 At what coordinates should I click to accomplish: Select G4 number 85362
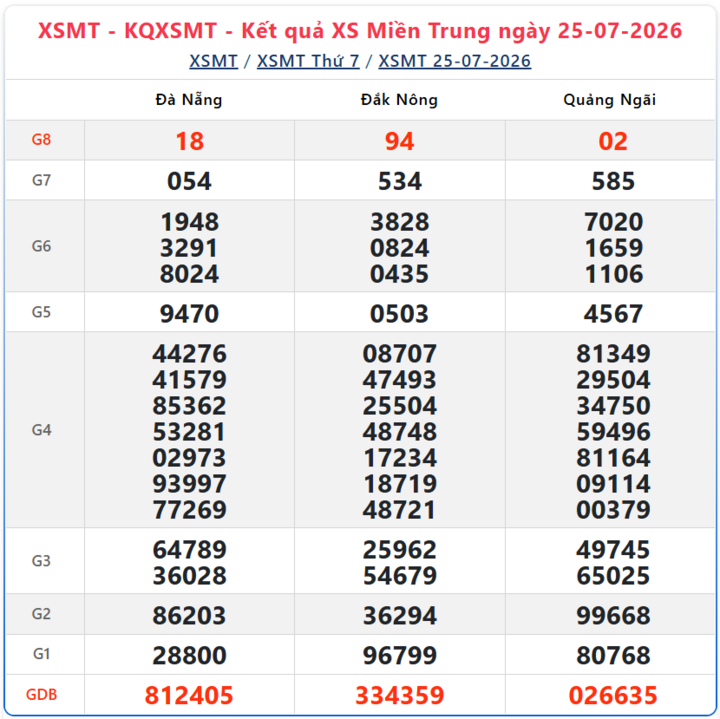189,406
